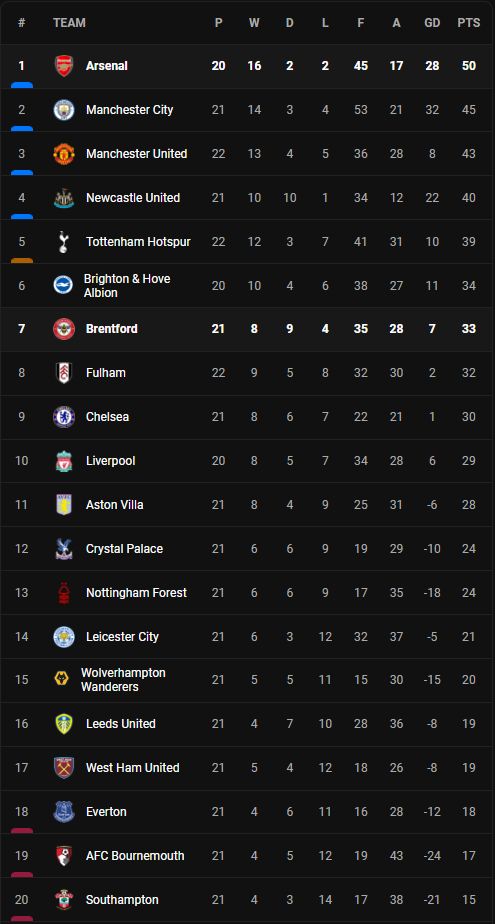Click the Manchester City club crest
This screenshot has width=495, height=924.
click(x=64, y=110)
